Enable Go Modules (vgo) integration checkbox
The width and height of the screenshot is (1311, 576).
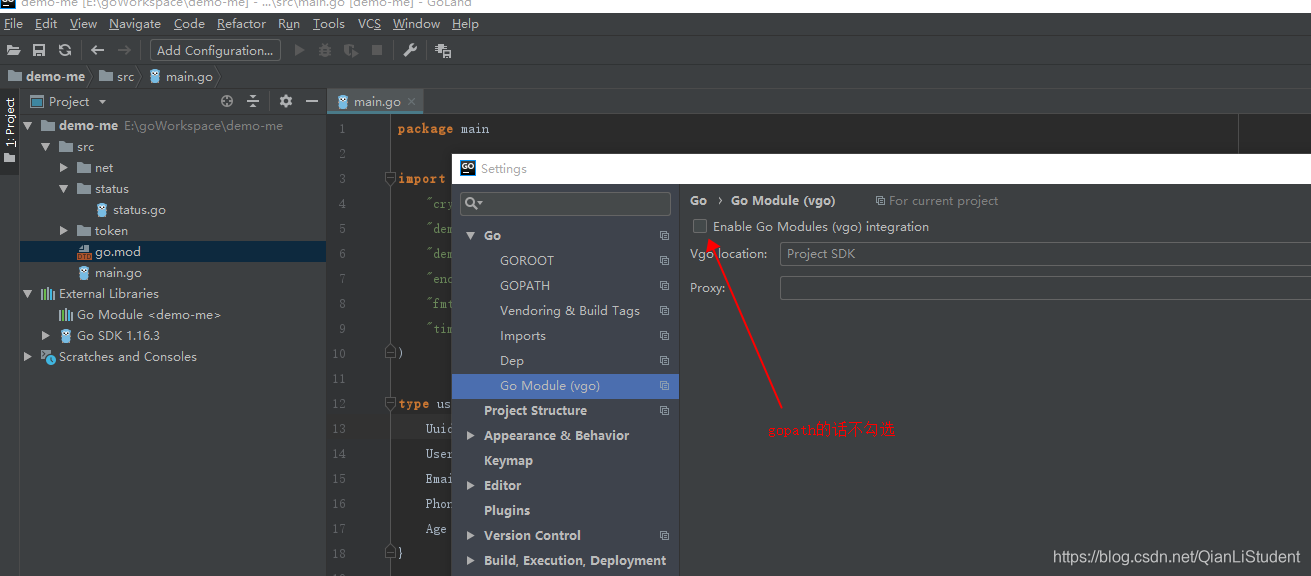click(x=700, y=227)
